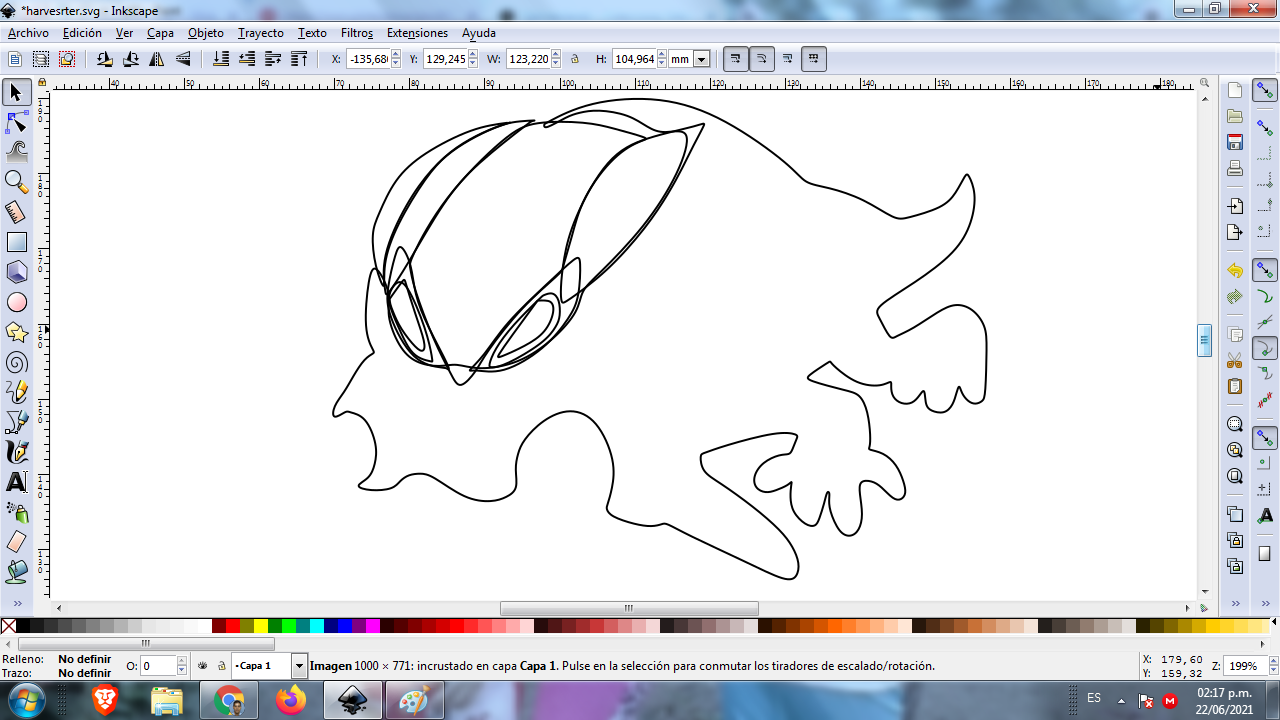The width and height of the screenshot is (1280, 720).
Task: Click the Print document icon
Action: coord(1235,168)
